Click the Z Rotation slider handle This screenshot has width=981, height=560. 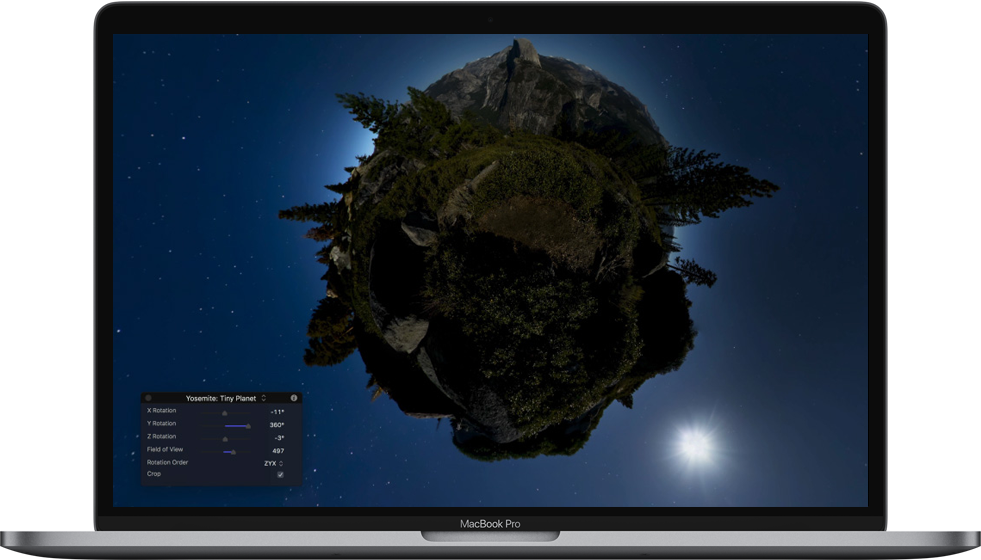click(x=225, y=438)
